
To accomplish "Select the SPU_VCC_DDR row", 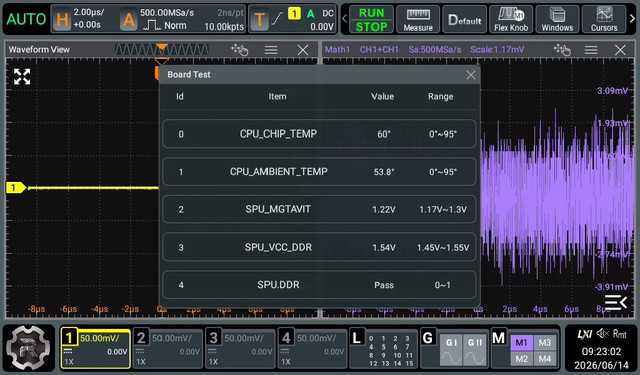I will coord(319,247).
